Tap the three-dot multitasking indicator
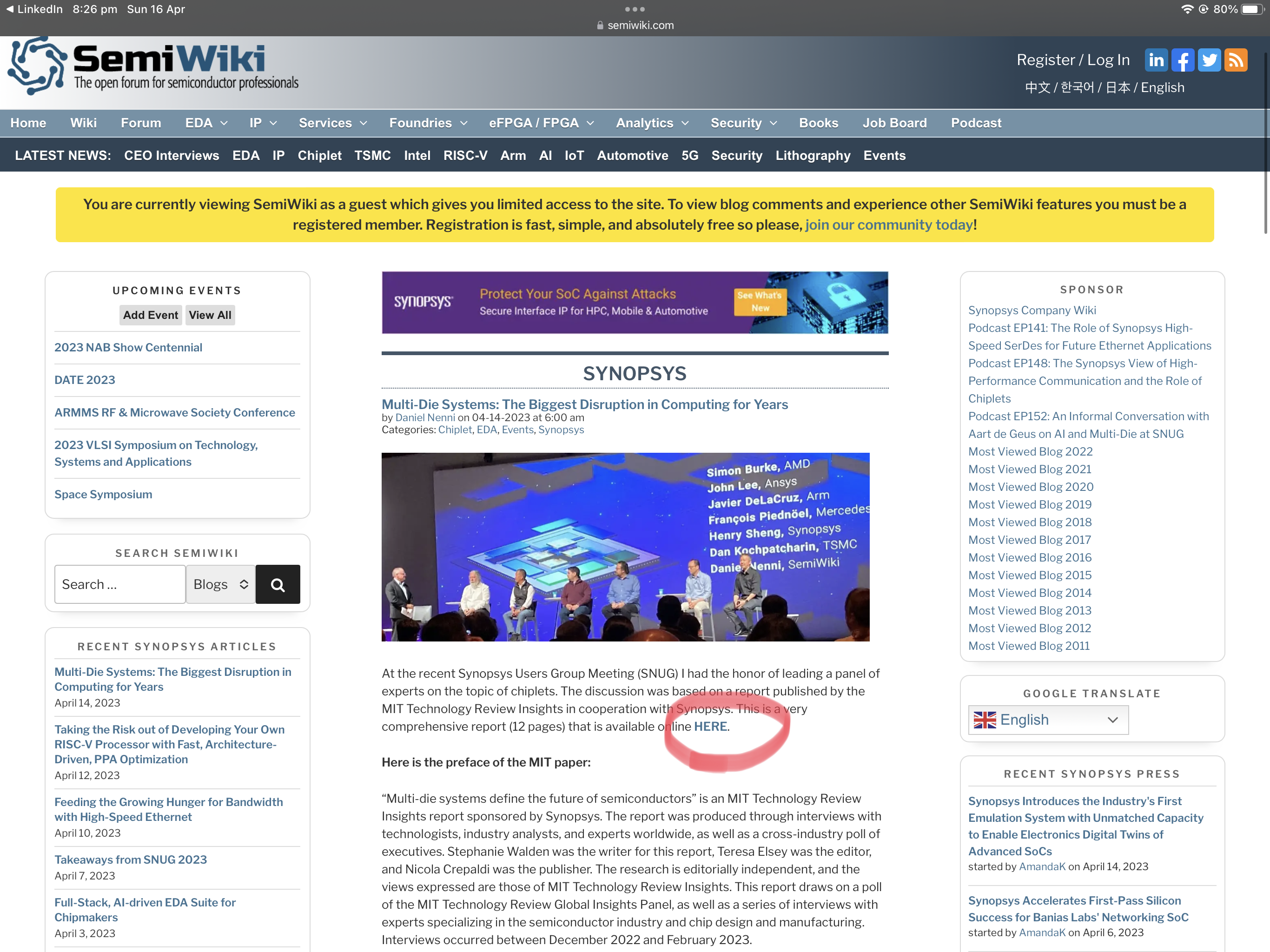The width and height of the screenshot is (1270, 952). click(x=635, y=9)
